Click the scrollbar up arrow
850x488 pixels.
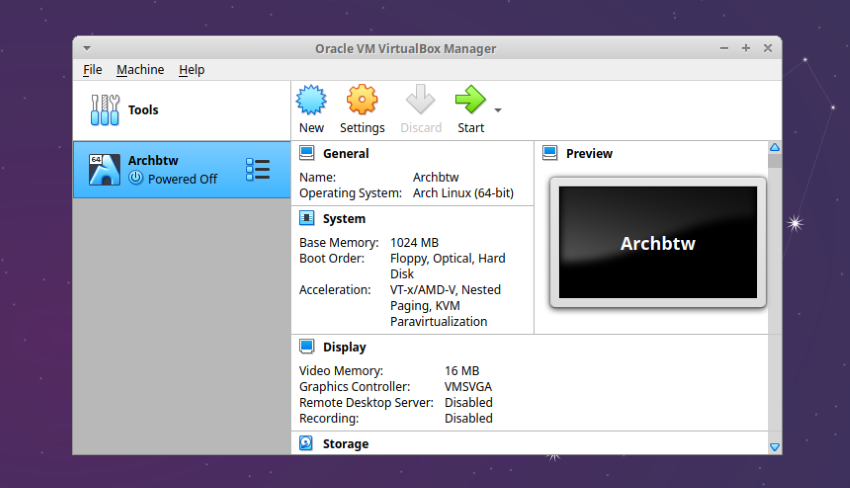(774, 148)
